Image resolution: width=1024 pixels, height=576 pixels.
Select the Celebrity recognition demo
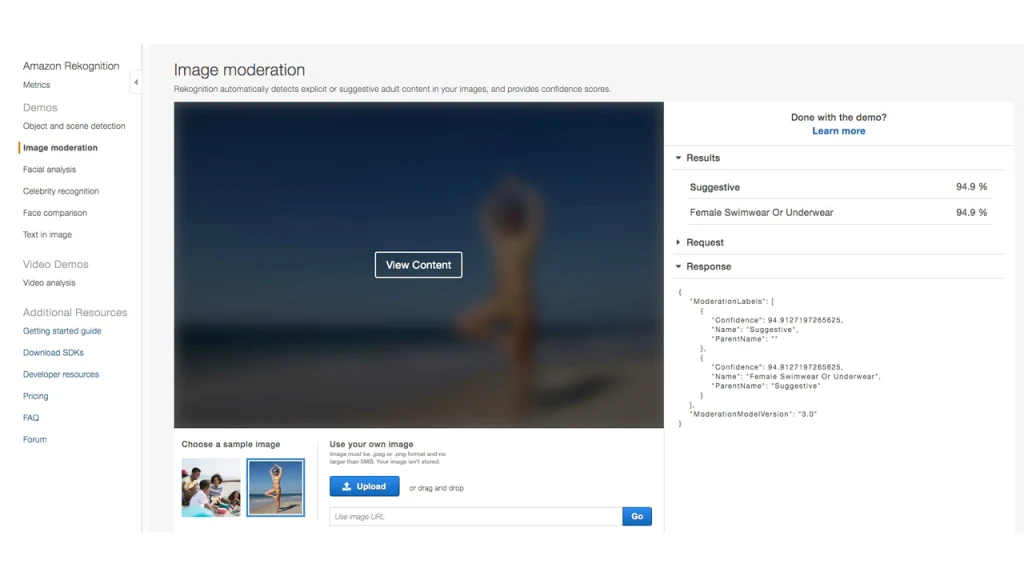coord(59,191)
